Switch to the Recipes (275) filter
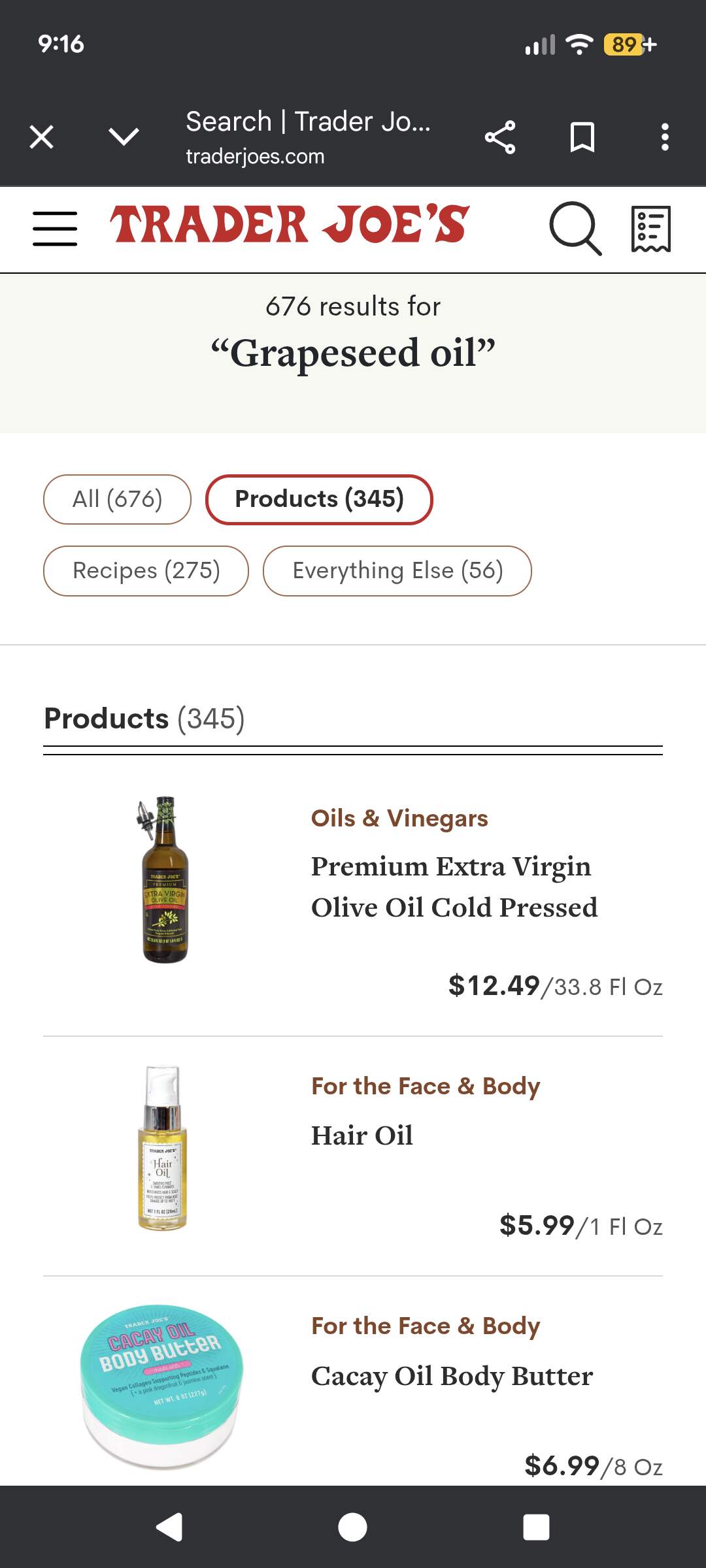706x1568 pixels. point(146,570)
